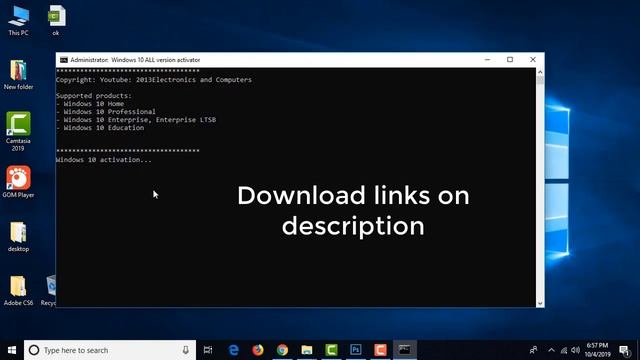Open the This PC desktop icon
The image size is (640, 360).
click(18, 20)
